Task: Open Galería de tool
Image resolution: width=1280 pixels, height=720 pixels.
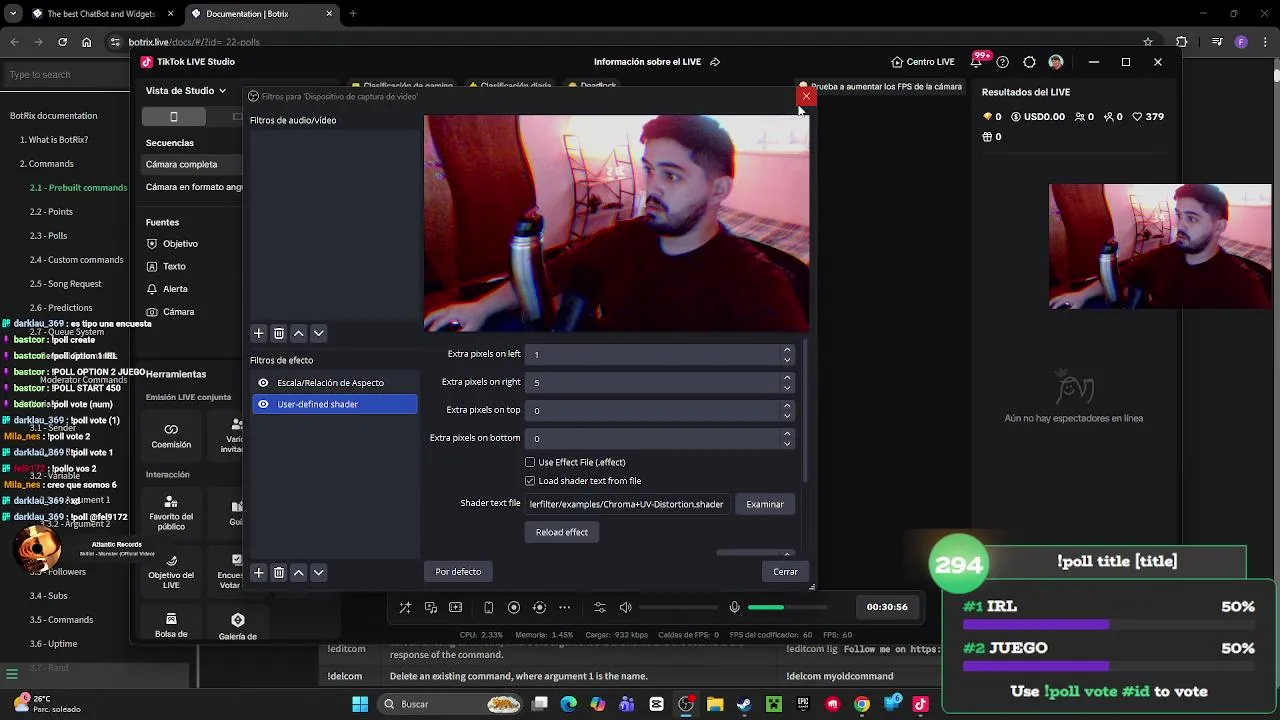Action: click(237, 627)
